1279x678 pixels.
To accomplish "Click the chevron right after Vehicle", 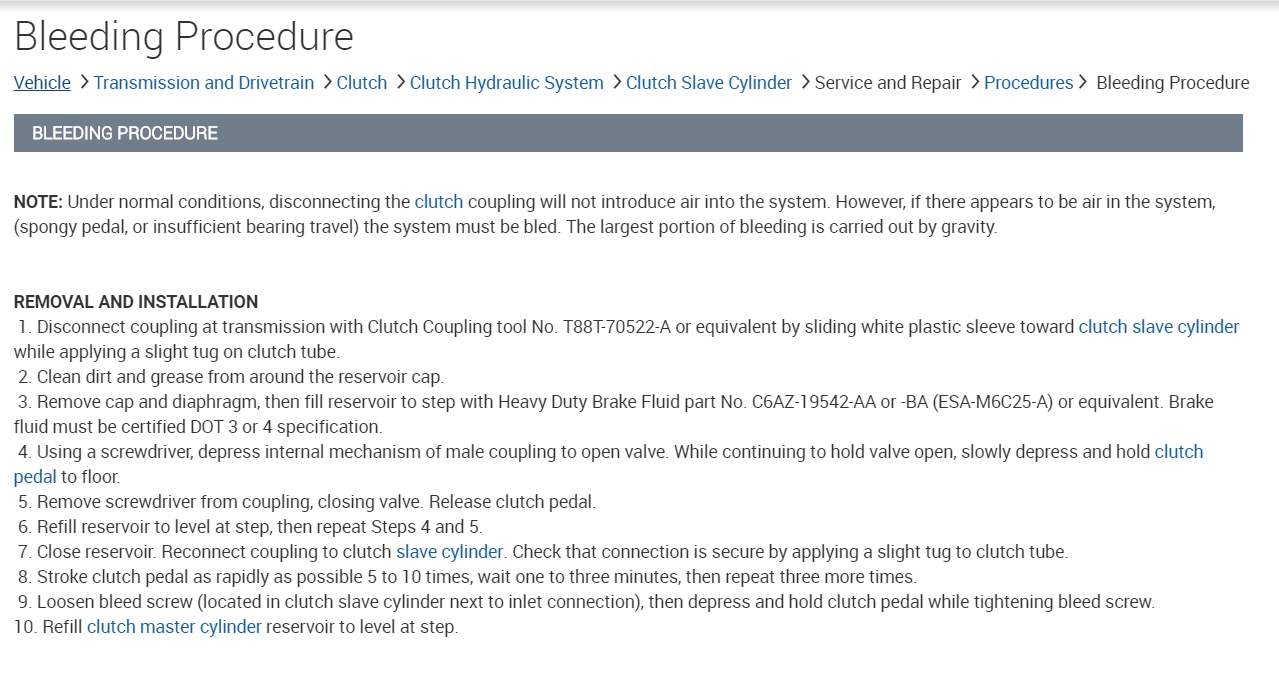I will (83, 82).
